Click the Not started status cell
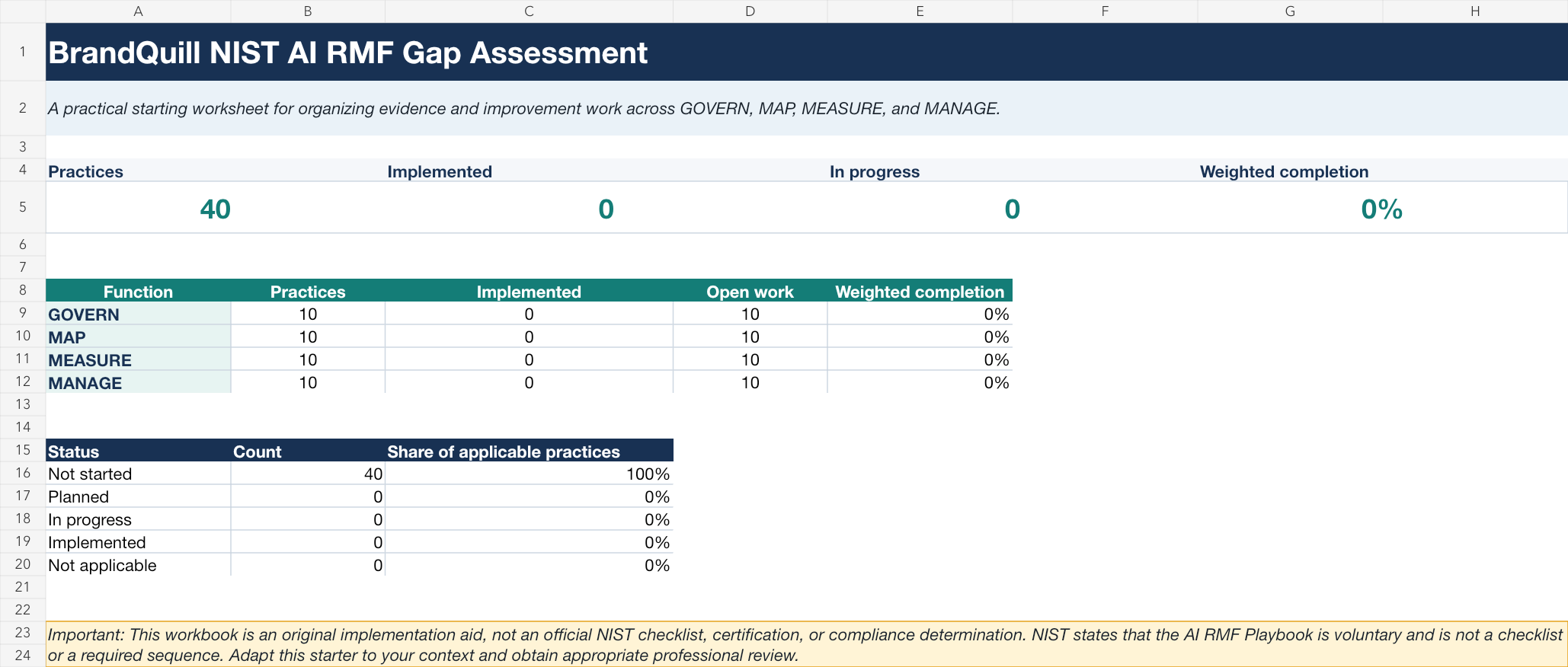 pyautogui.click(x=138, y=474)
